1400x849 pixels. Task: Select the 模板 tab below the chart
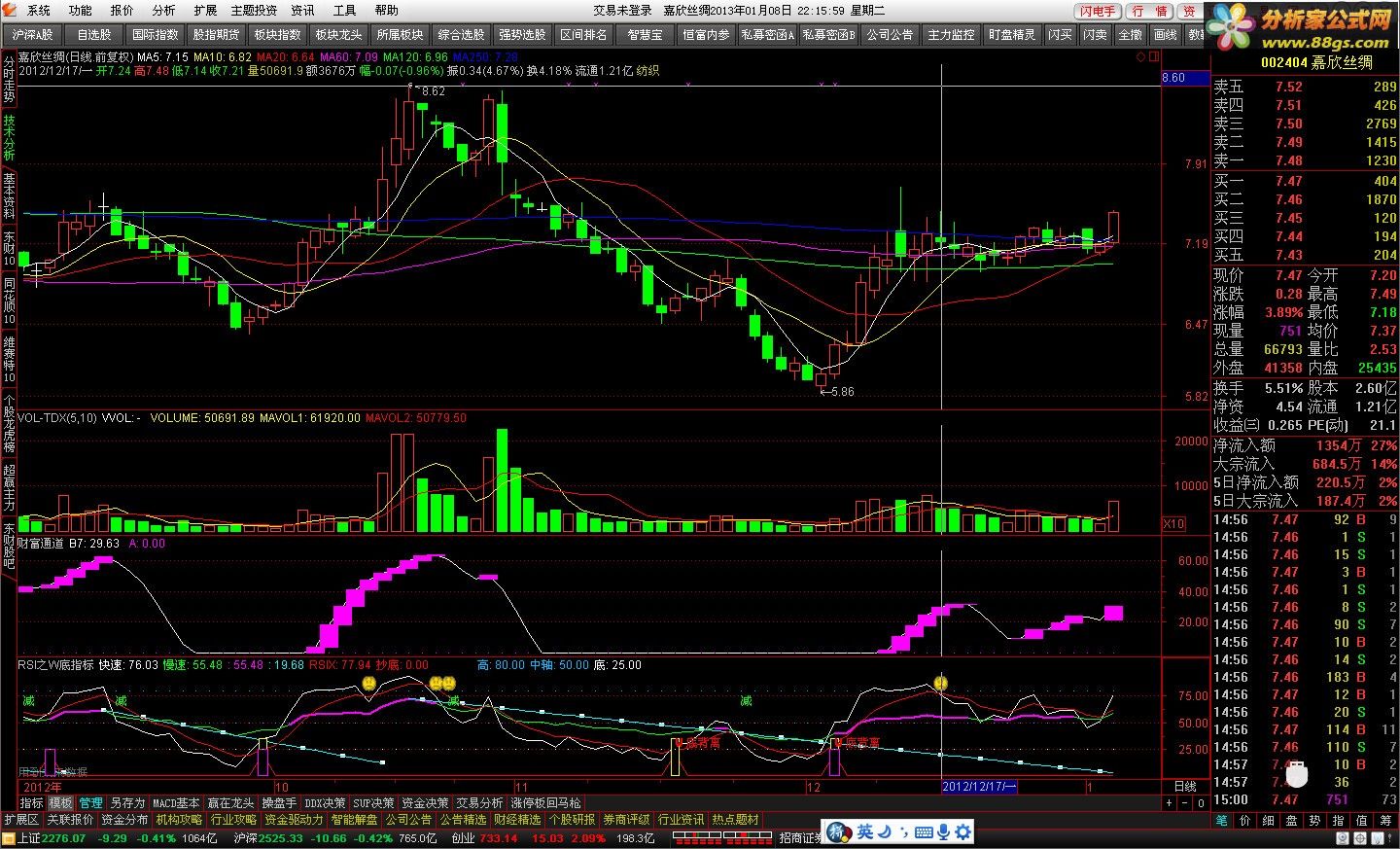pyautogui.click(x=60, y=803)
